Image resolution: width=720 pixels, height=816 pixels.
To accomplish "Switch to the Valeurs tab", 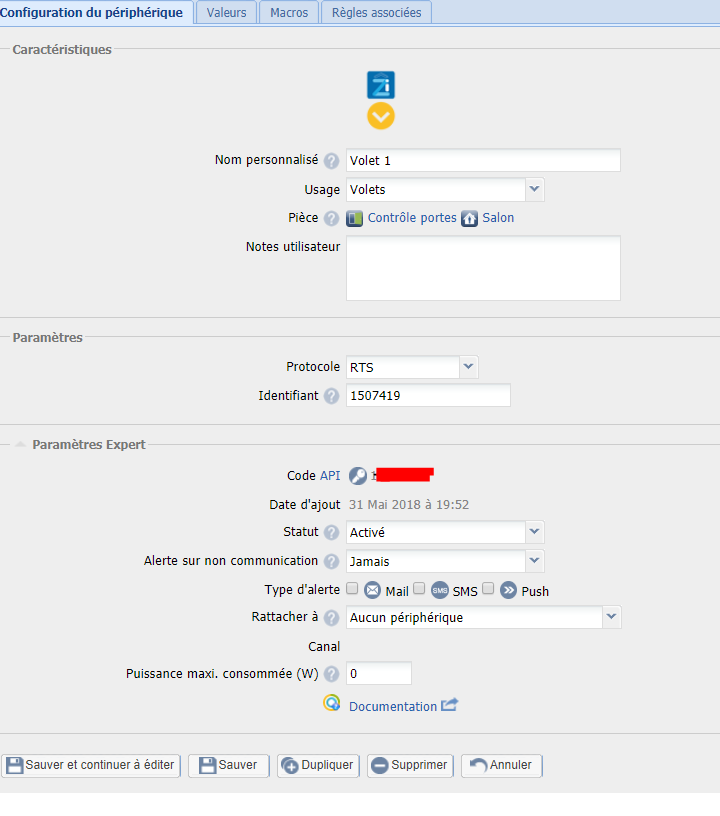I will click(226, 12).
